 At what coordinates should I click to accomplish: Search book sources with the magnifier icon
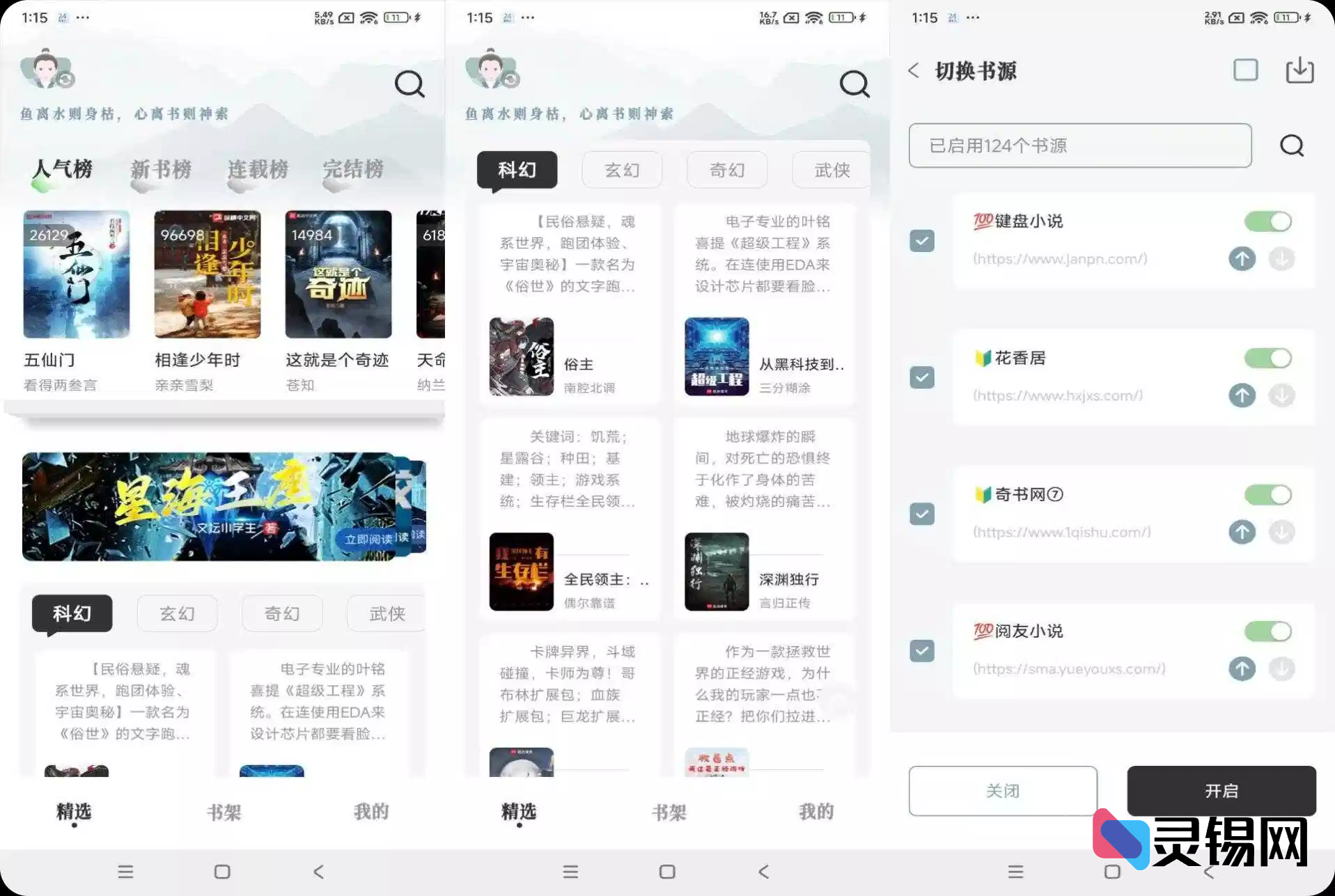coord(1291,146)
